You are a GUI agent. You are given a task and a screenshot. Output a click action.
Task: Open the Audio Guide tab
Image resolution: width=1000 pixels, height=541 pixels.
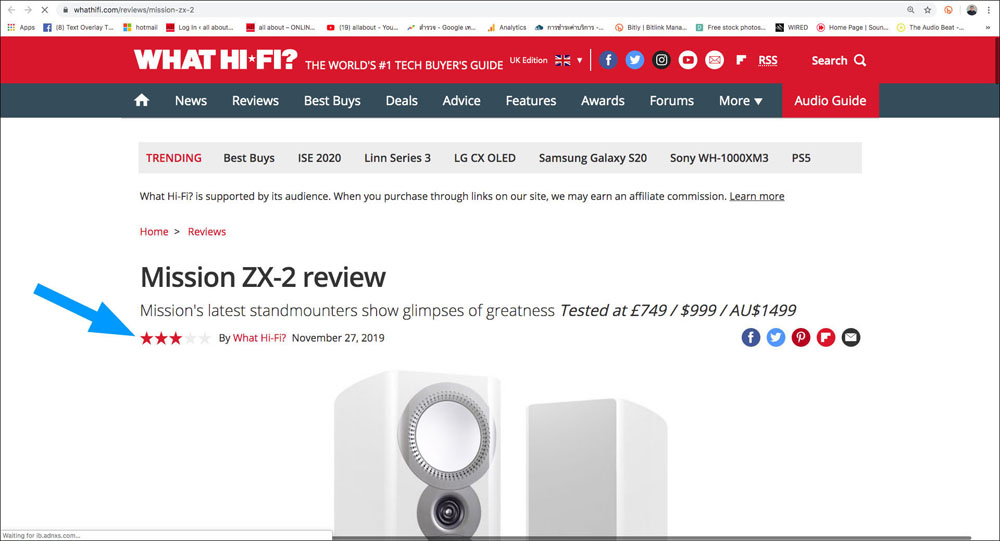click(x=830, y=101)
